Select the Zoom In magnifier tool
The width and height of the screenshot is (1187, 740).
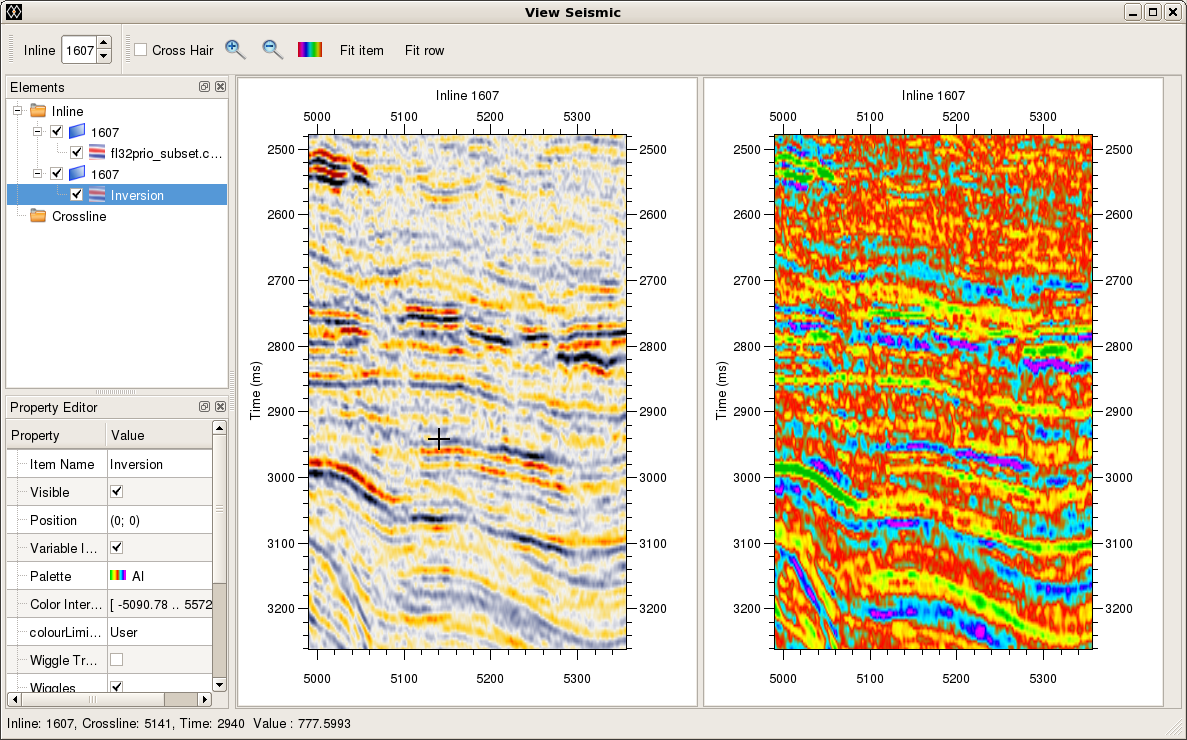coord(234,49)
